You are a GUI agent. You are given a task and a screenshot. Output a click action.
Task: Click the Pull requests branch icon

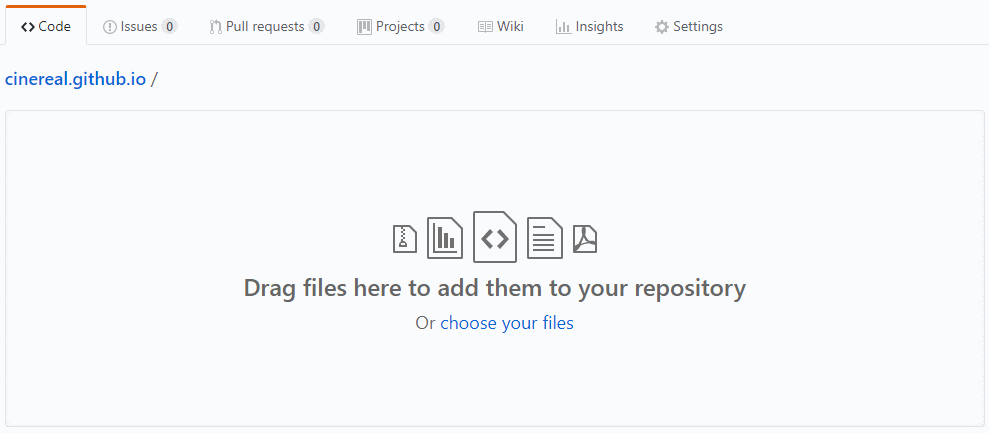click(x=215, y=27)
